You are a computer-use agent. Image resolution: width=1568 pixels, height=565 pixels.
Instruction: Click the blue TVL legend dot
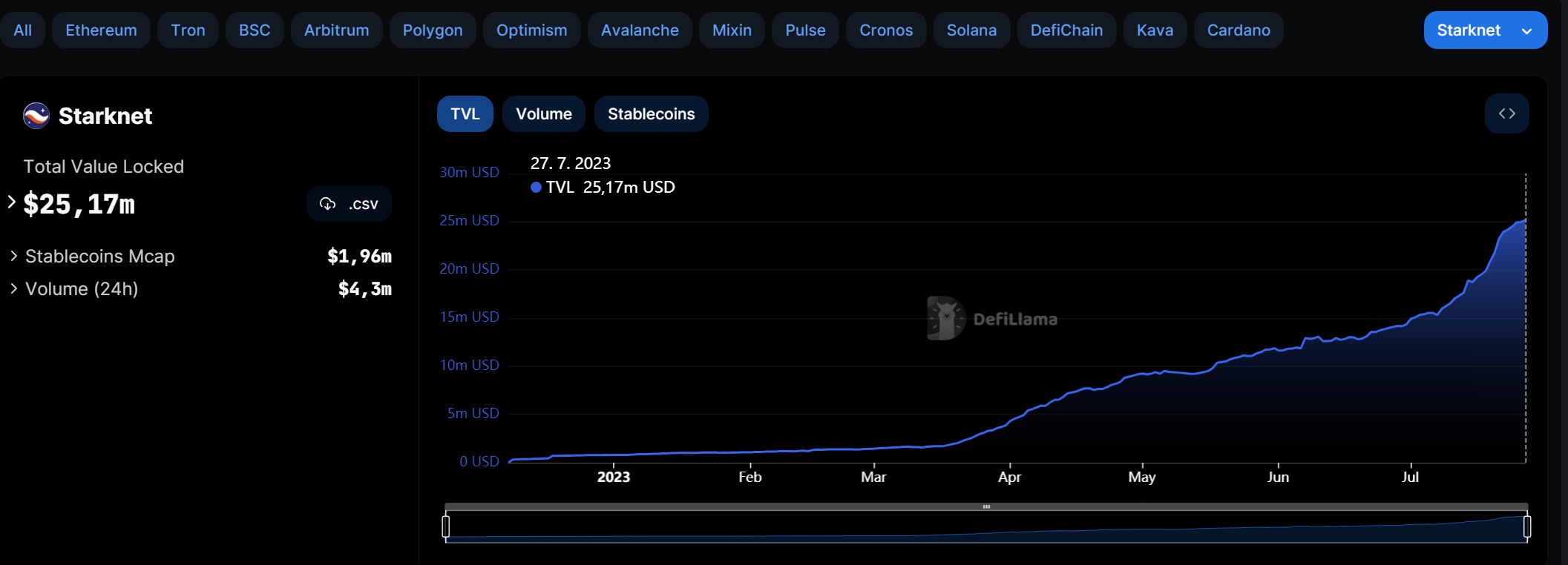[x=536, y=188]
